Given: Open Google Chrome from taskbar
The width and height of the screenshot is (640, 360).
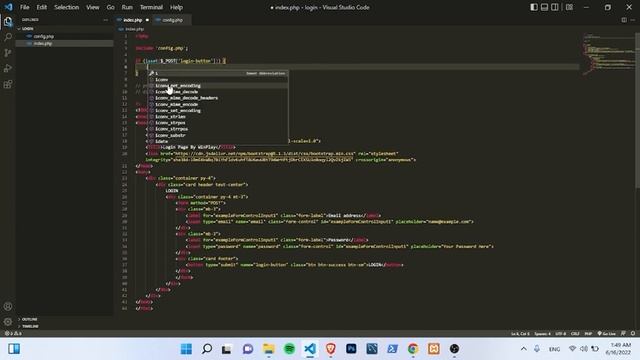Looking at the screenshot, I should (413, 349).
